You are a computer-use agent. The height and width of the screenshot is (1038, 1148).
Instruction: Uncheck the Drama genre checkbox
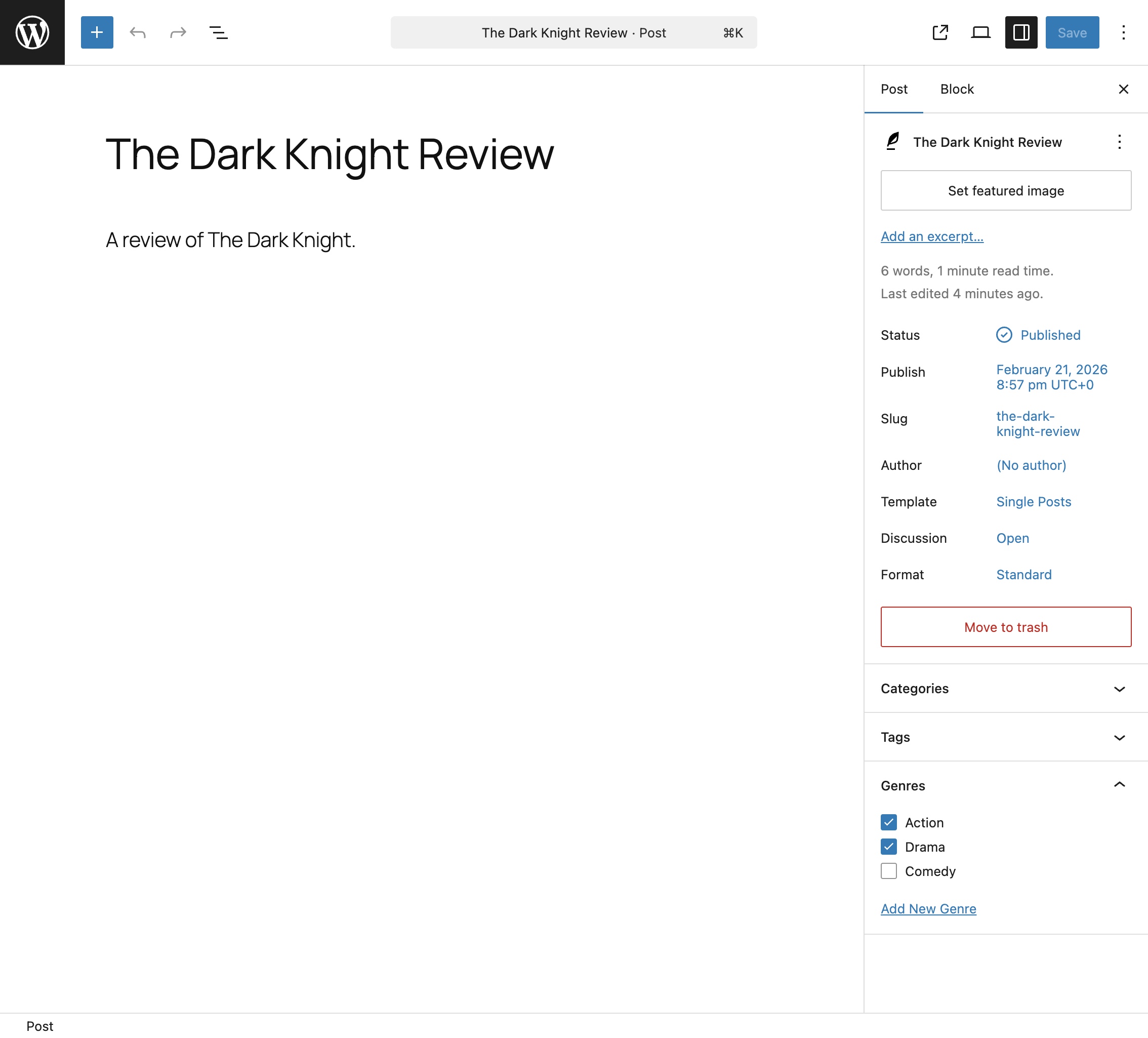pos(888,847)
